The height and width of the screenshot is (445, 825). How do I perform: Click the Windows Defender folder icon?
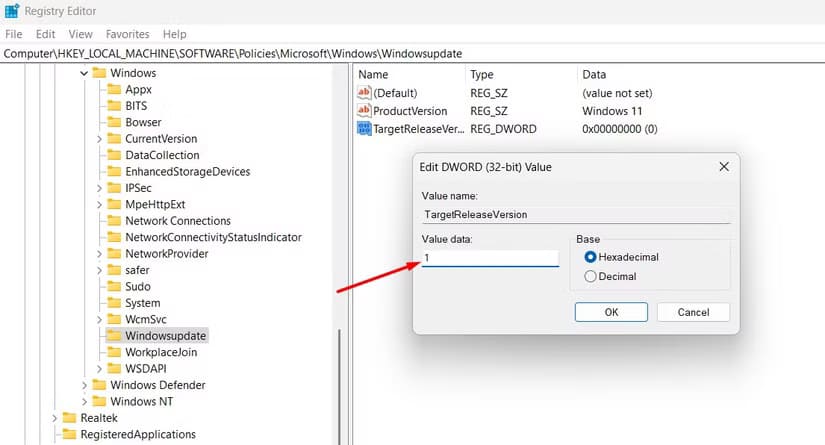click(99, 385)
